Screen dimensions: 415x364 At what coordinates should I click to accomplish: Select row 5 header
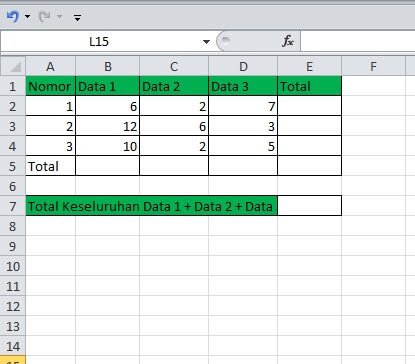click(x=13, y=166)
